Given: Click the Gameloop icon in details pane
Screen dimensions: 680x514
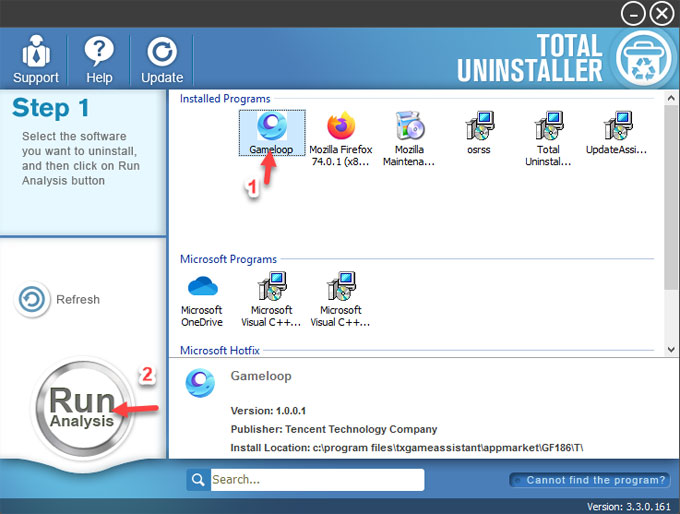Looking at the screenshot, I should tap(200, 383).
